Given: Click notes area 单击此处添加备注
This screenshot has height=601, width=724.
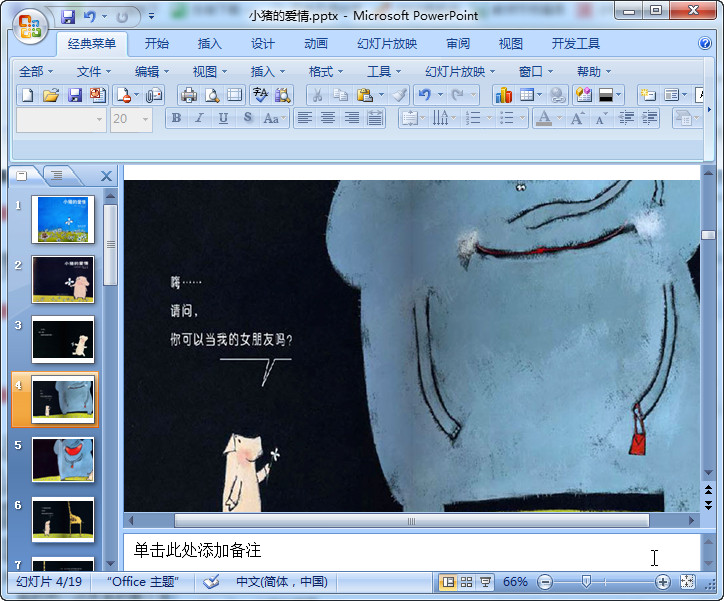Looking at the screenshot, I should click(x=197, y=550).
